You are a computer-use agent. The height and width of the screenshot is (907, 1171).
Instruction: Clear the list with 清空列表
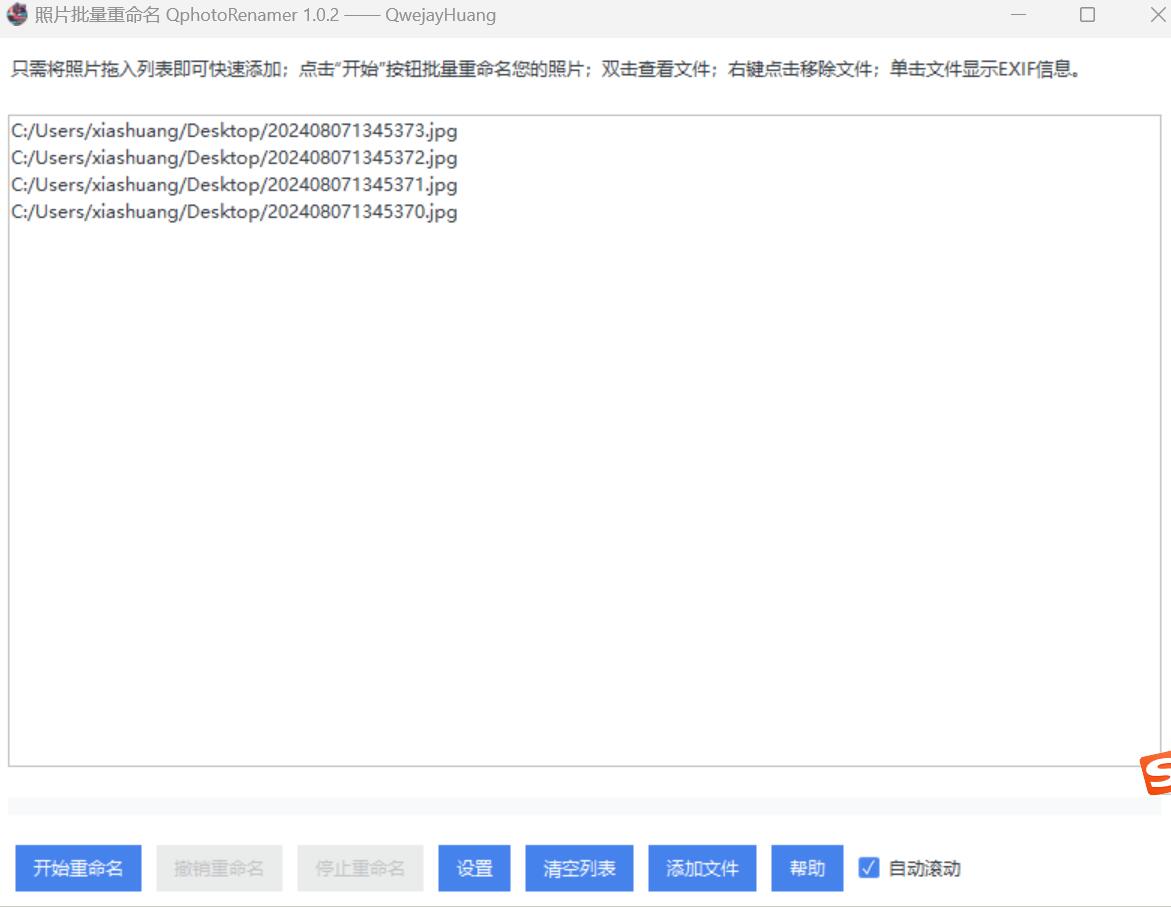point(580,868)
